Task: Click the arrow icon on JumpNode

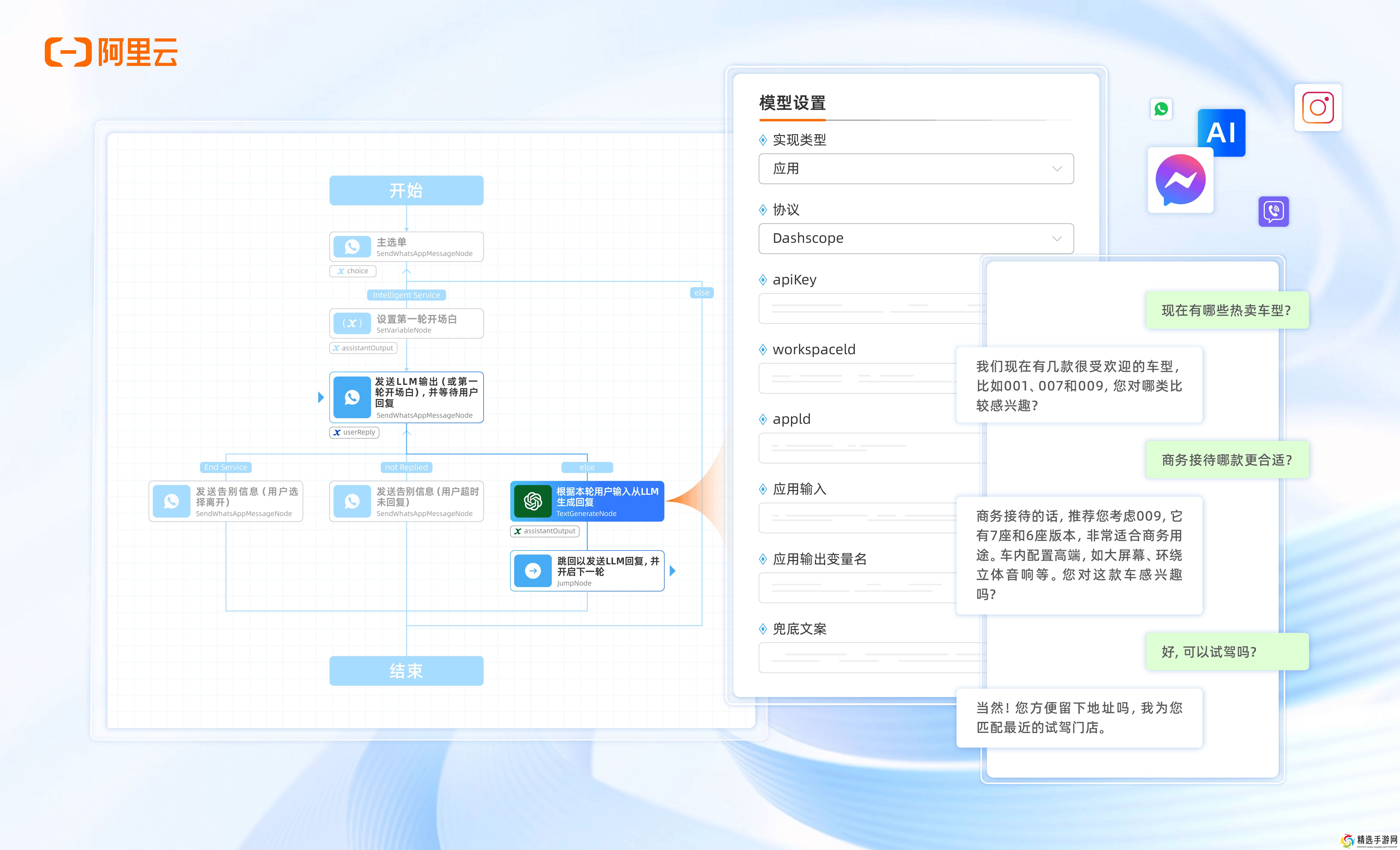Action: point(532,570)
